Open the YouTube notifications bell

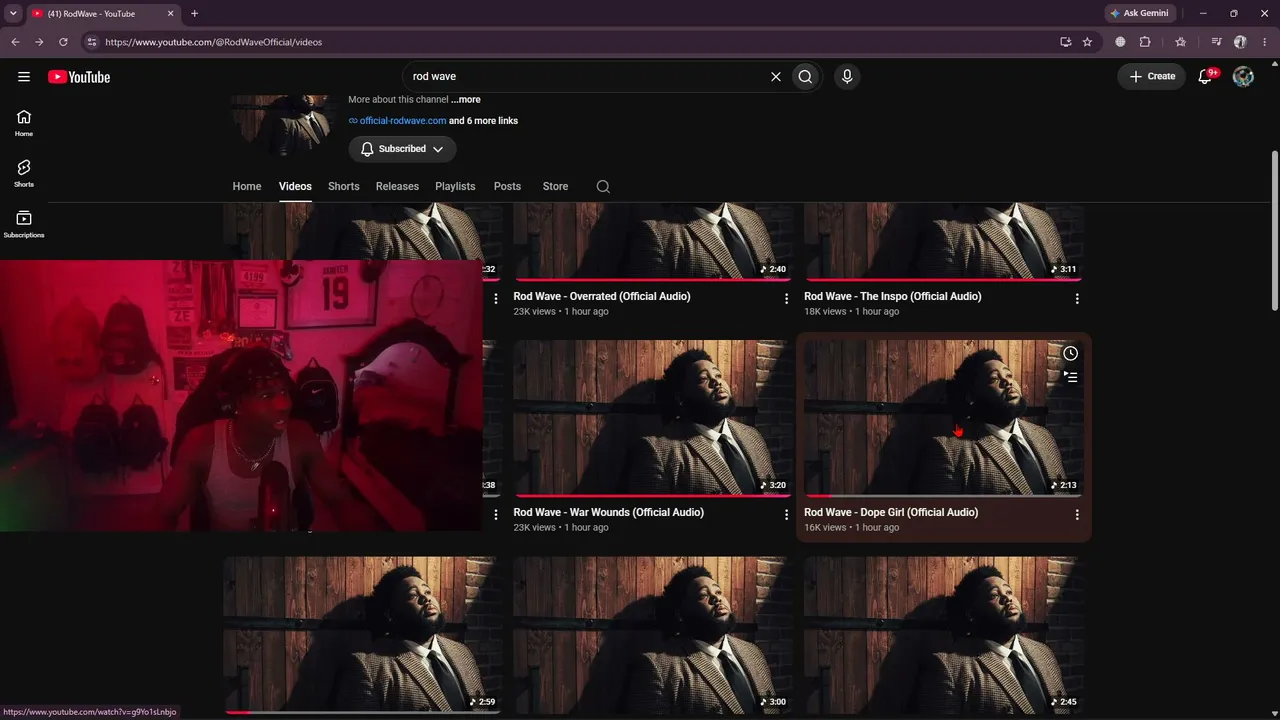[x=1206, y=77]
